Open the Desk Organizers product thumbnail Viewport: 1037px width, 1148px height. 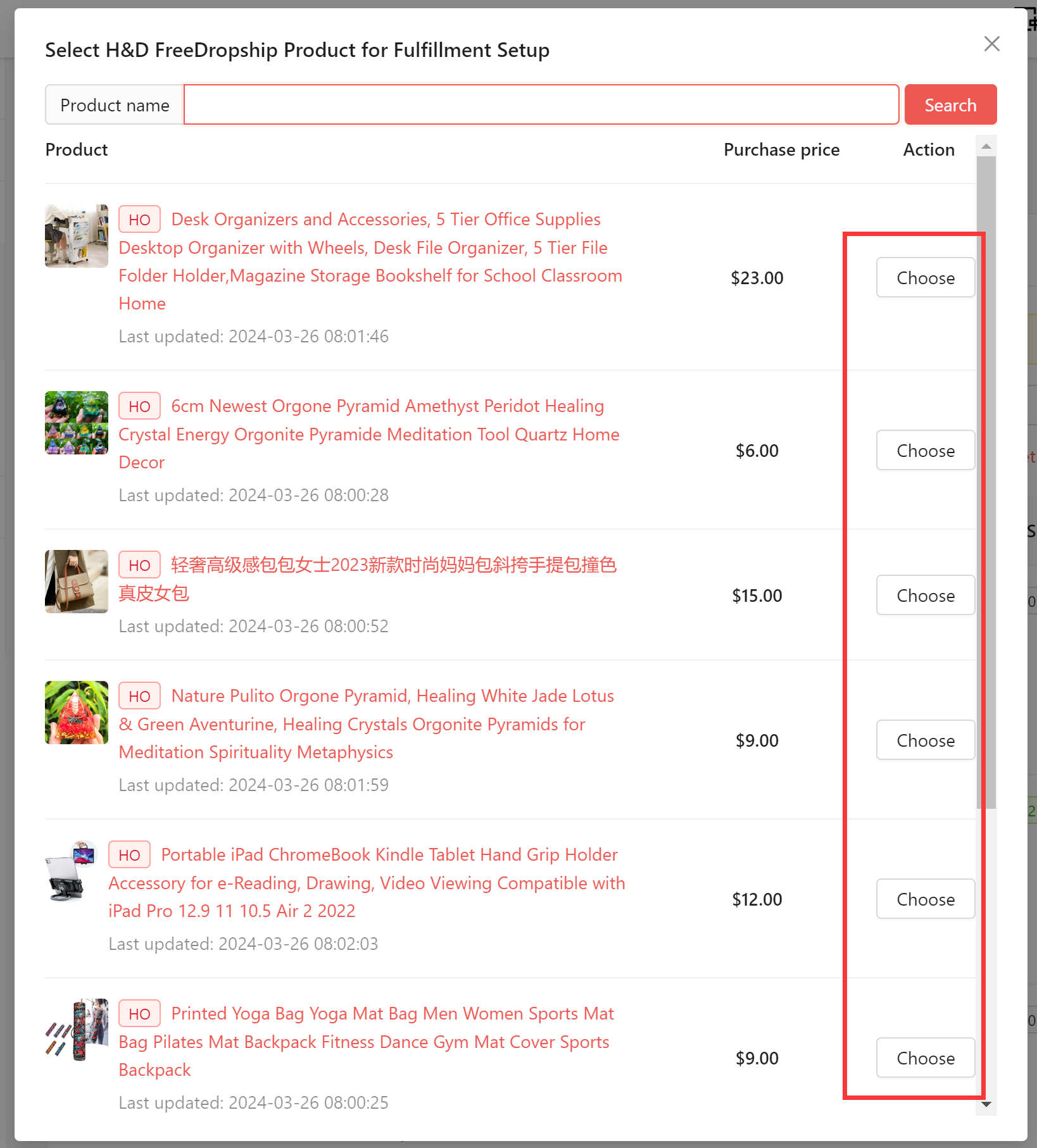click(x=77, y=236)
